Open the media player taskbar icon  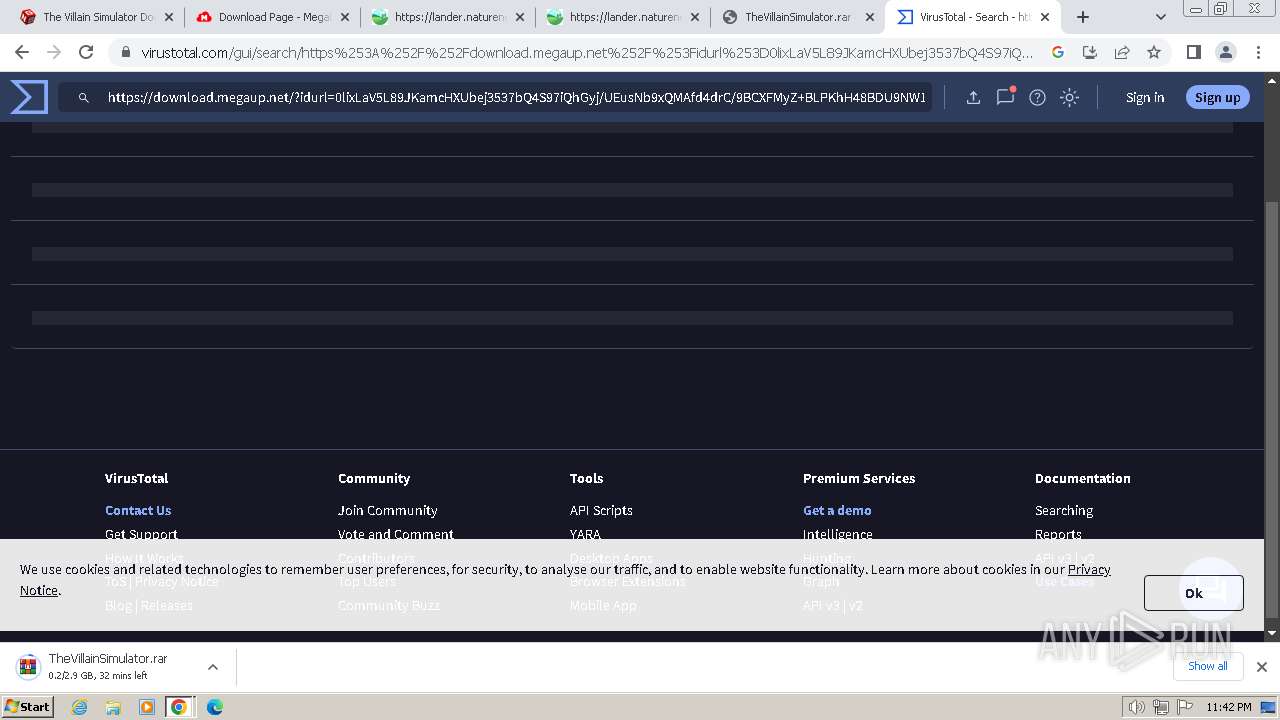[147, 707]
